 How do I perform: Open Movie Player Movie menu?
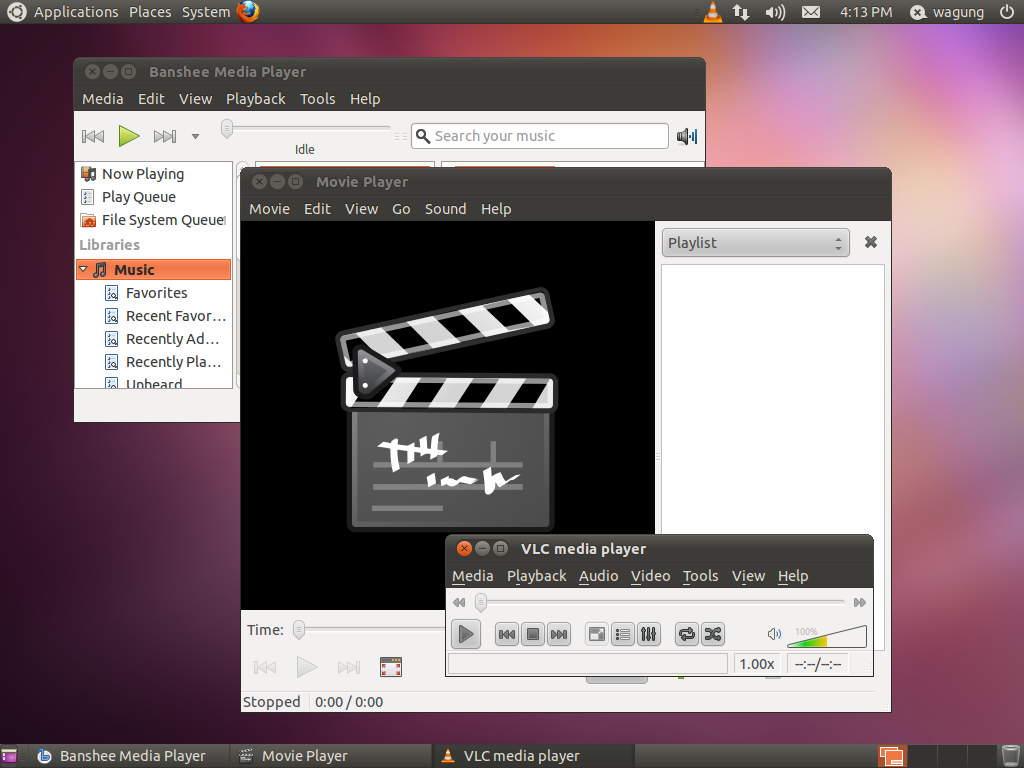(270, 209)
